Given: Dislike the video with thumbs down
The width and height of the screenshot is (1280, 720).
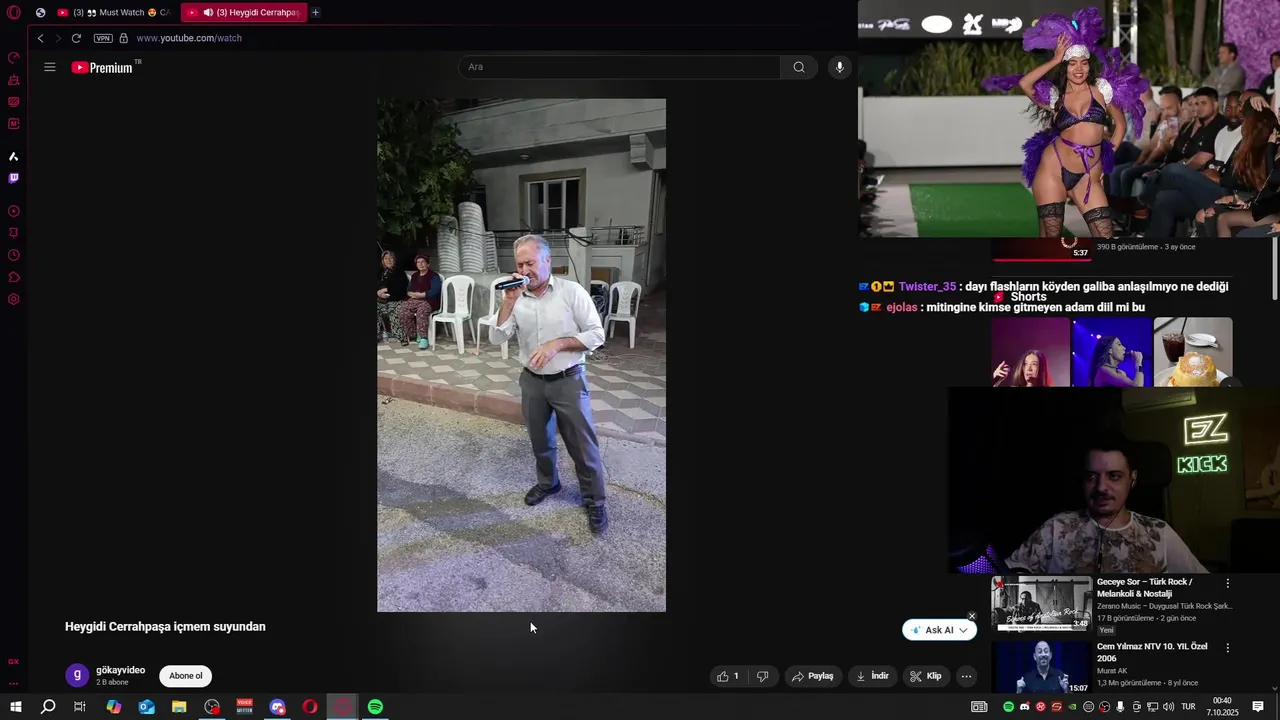Looking at the screenshot, I should coord(762,676).
